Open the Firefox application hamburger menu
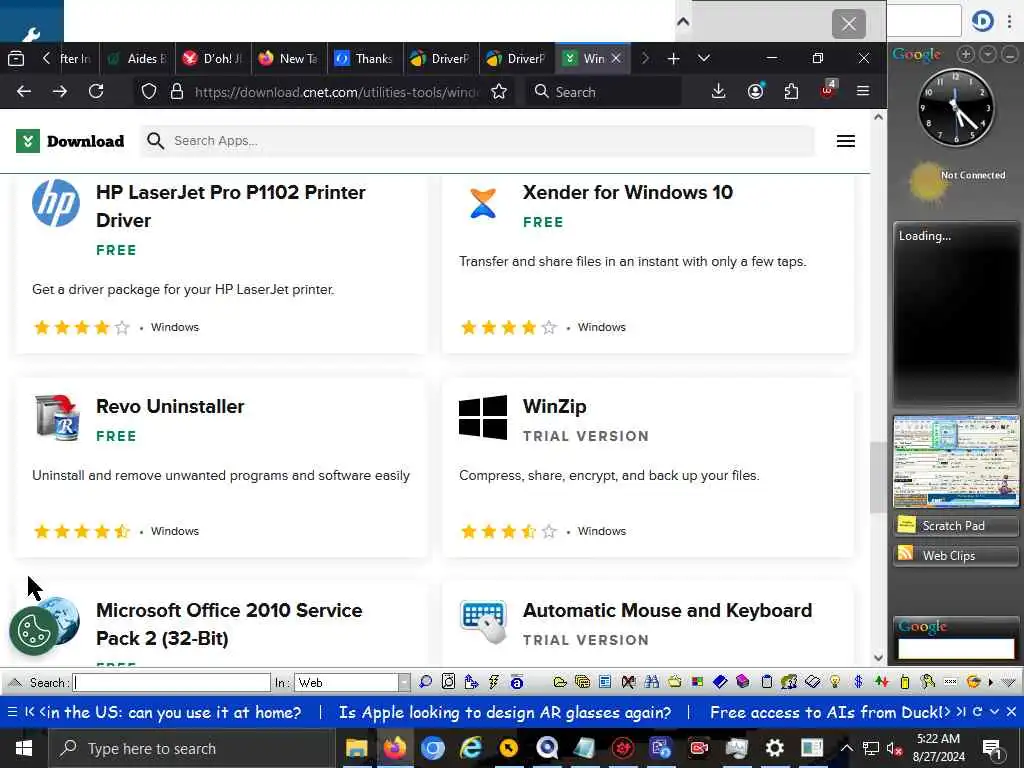 [x=863, y=91]
